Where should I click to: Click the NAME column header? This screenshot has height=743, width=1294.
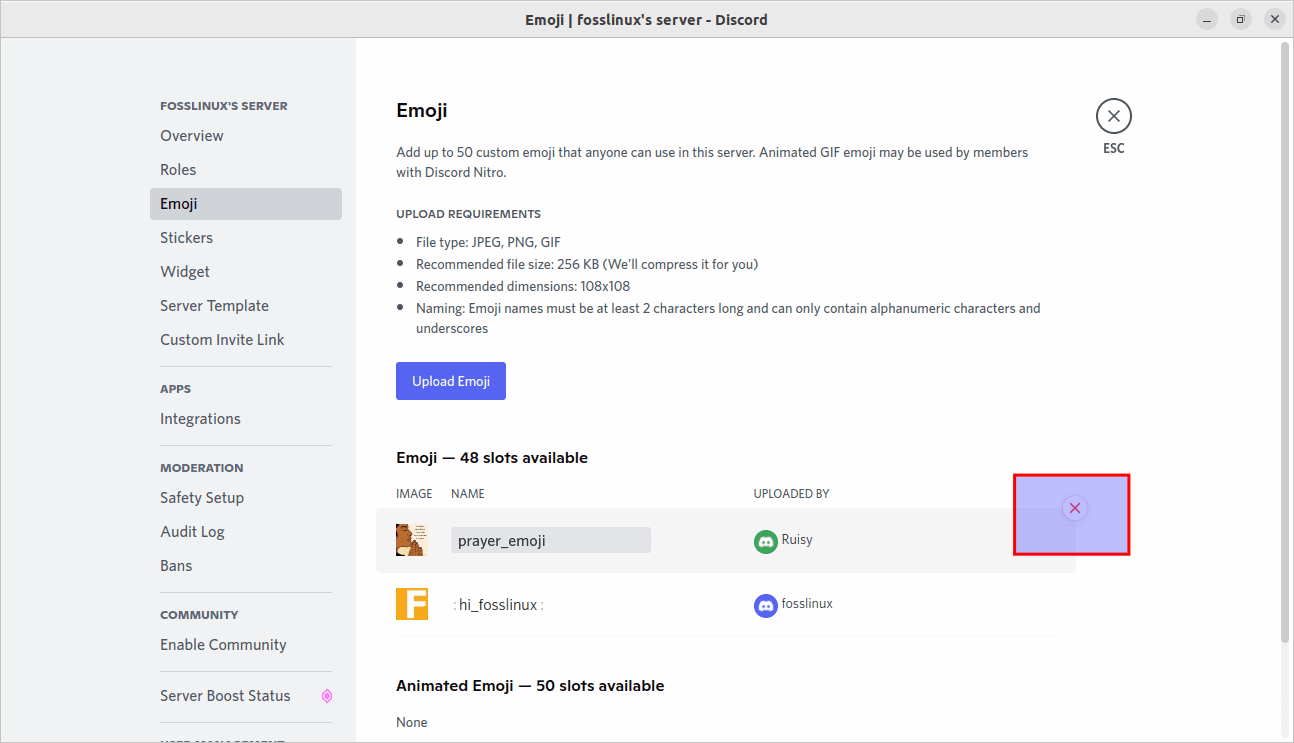coord(468,494)
